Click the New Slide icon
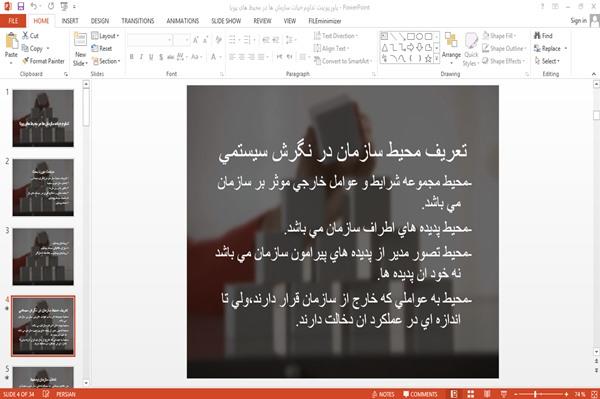The width and height of the screenshot is (600, 399). point(80,40)
